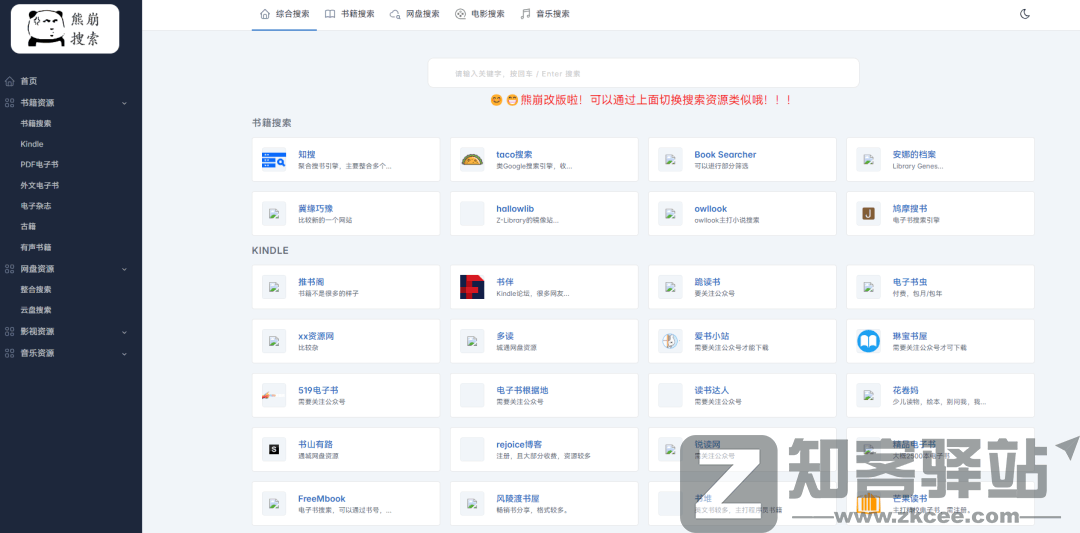This screenshot has height=533, width=1080.
Task: Click the 琳宝书屋 blue book icon
Action: pyautogui.click(x=868, y=341)
